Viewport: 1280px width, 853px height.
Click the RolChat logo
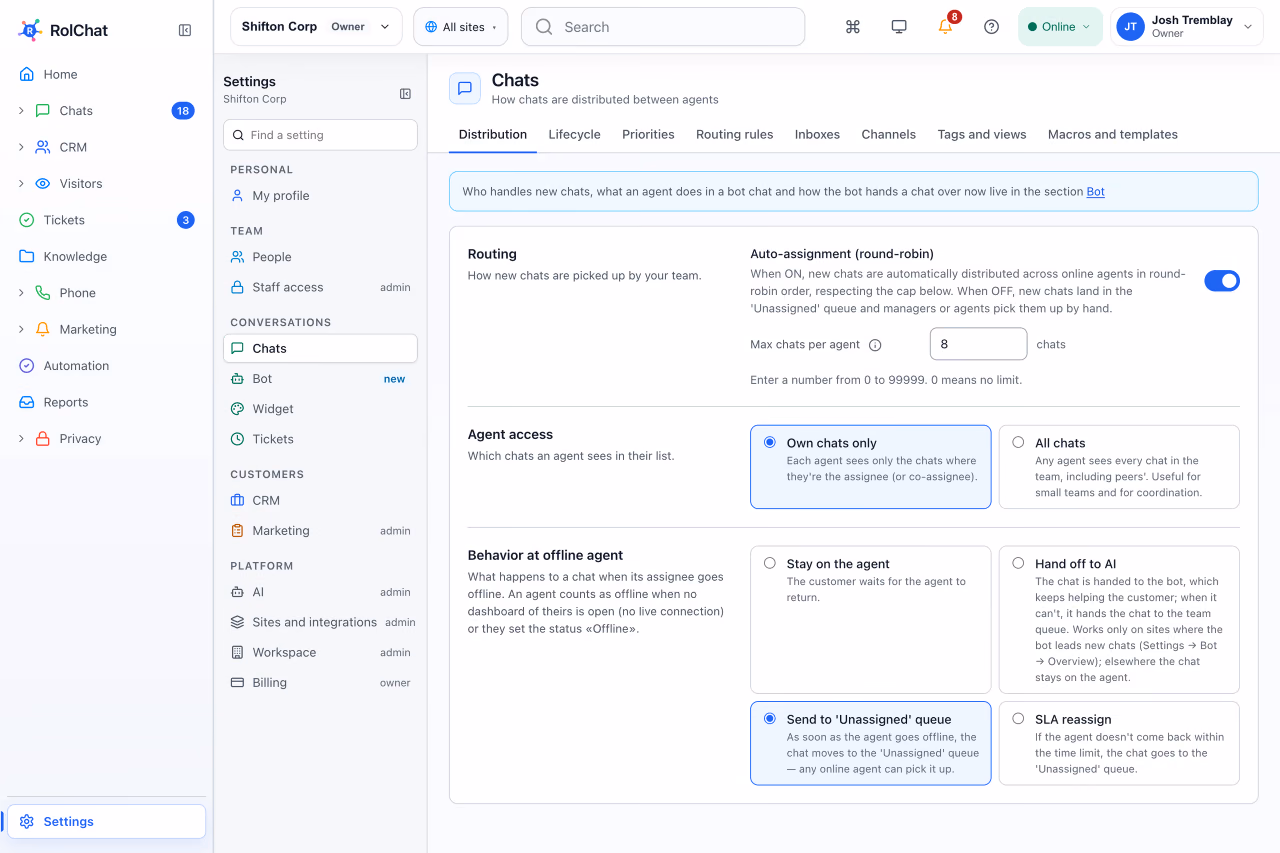click(x=63, y=30)
